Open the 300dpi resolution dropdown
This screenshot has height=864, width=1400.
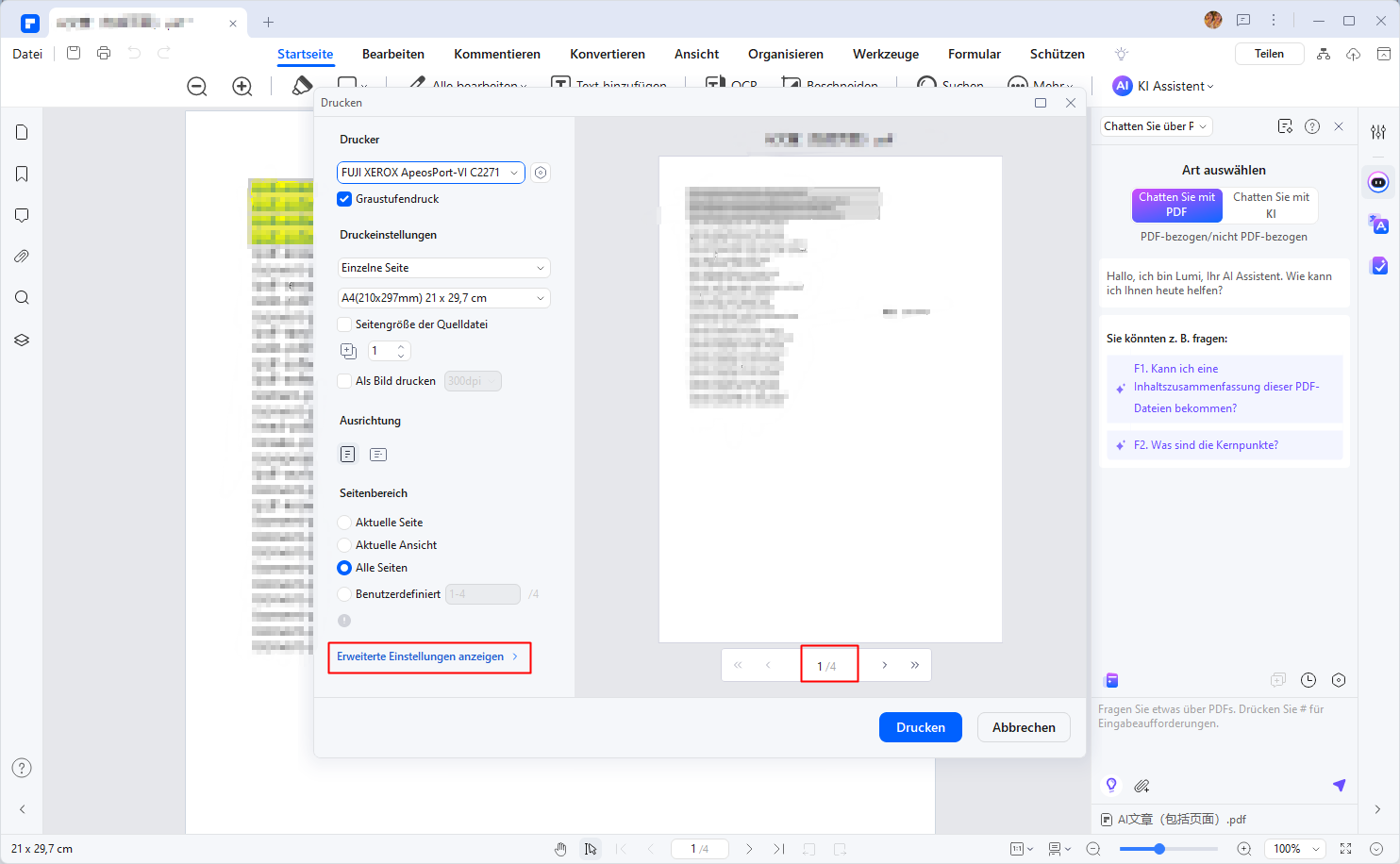pos(473,381)
